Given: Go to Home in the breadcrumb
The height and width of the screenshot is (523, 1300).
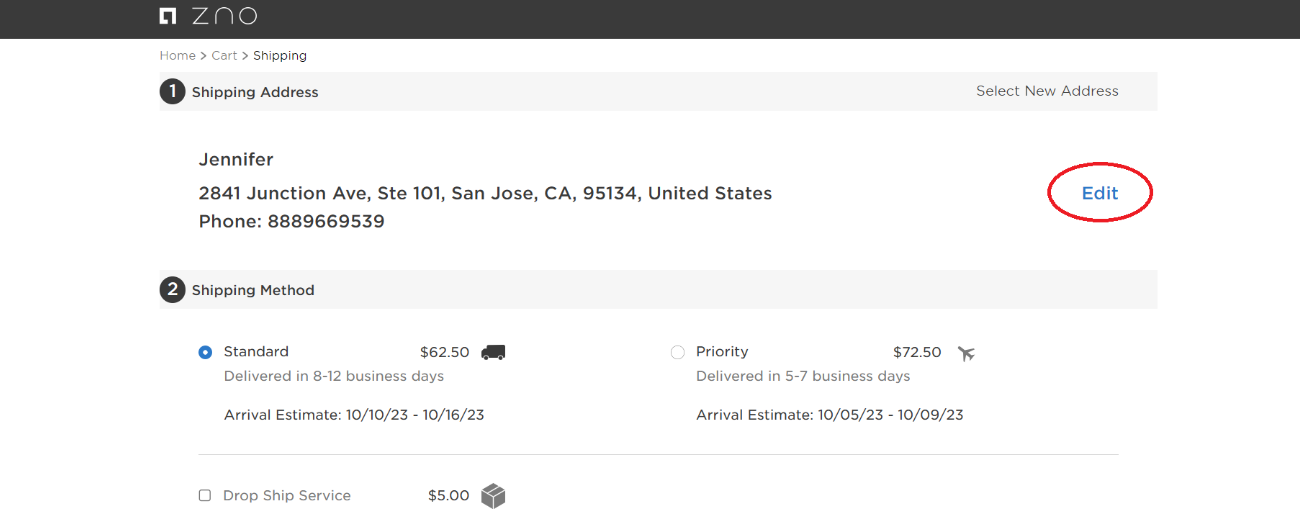Looking at the screenshot, I should (x=177, y=56).
